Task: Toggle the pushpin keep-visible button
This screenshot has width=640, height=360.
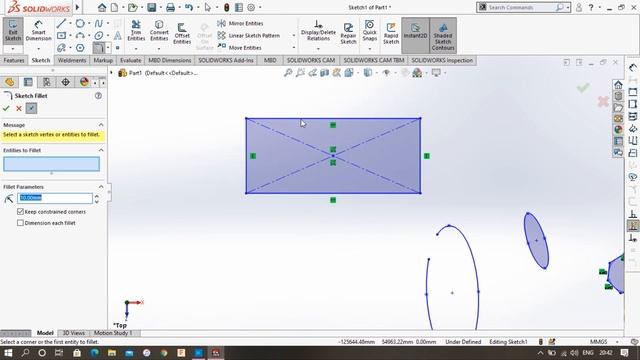Action: pyautogui.click(x=31, y=108)
